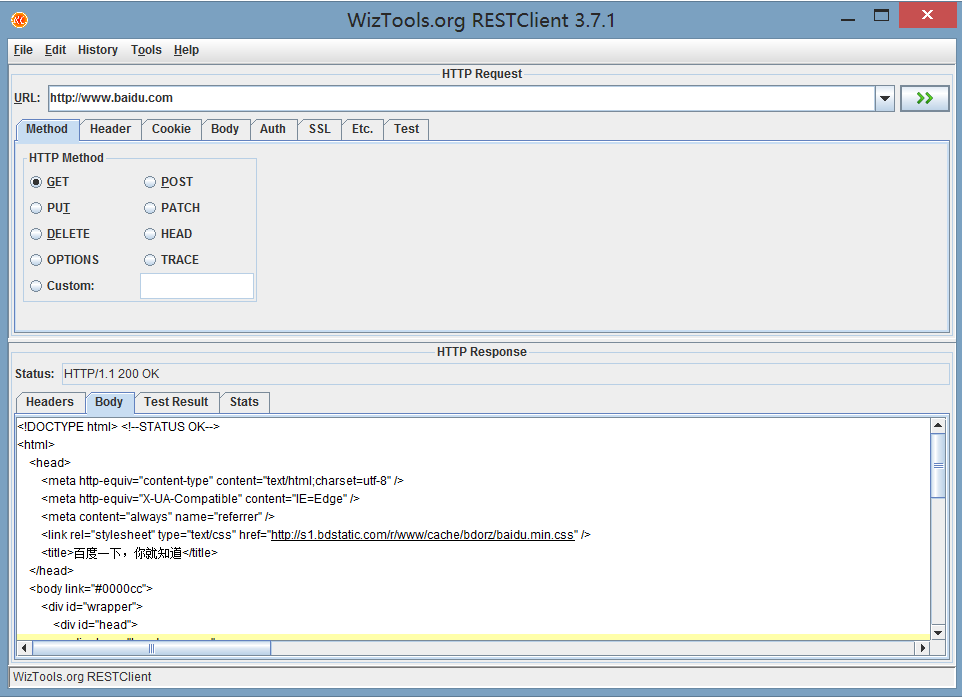Click the horizontal scrollbar left arrow

[24, 648]
